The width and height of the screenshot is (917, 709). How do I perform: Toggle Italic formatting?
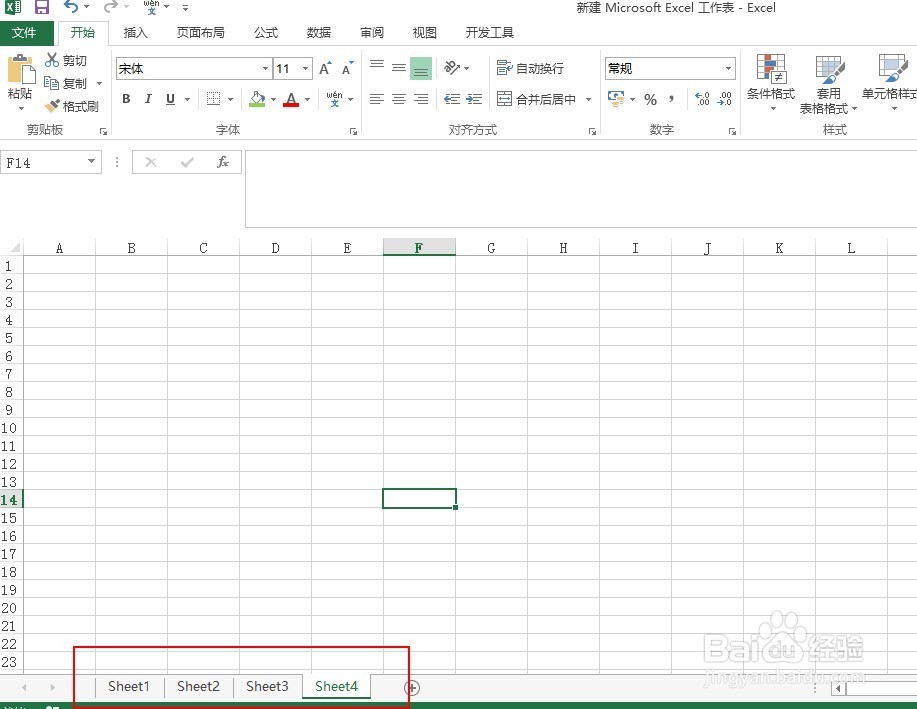coord(148,99)
